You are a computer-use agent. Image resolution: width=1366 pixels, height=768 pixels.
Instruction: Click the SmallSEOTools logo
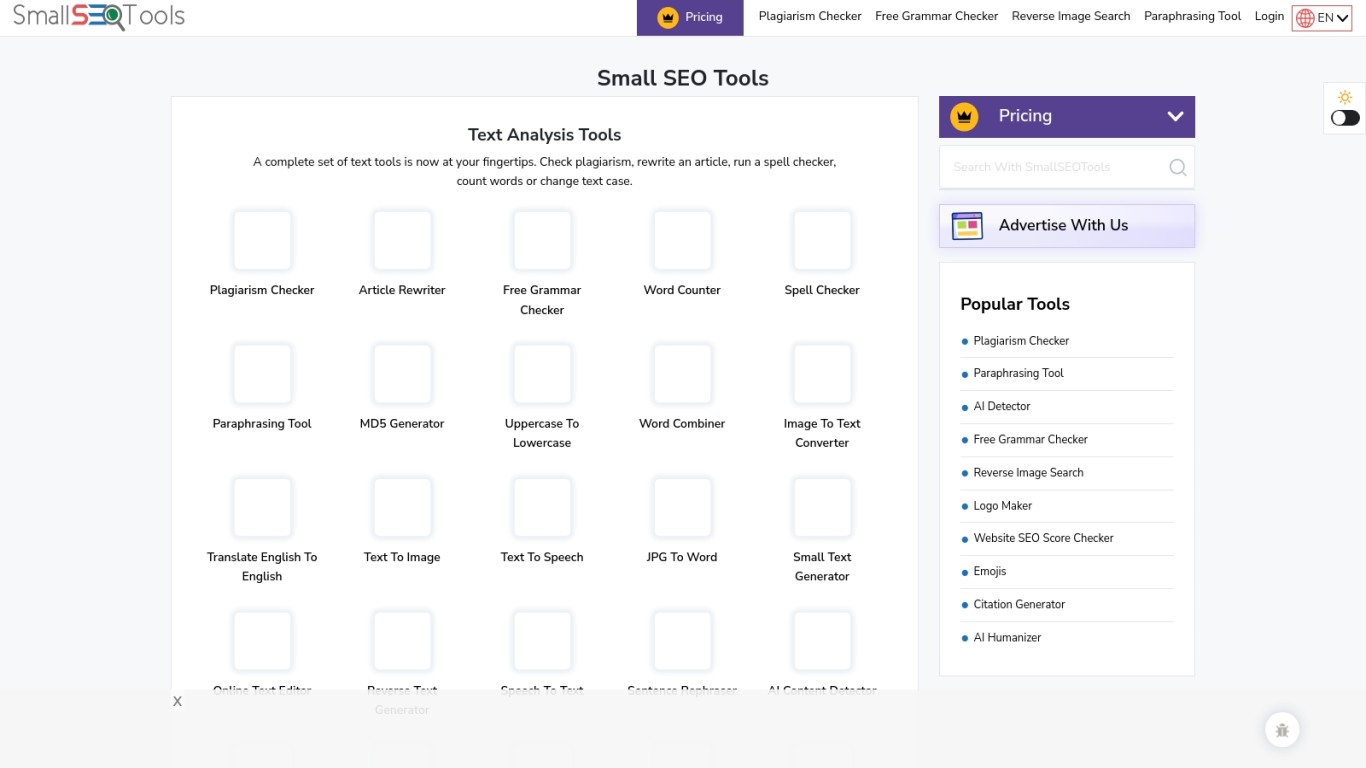coord(99,16)
